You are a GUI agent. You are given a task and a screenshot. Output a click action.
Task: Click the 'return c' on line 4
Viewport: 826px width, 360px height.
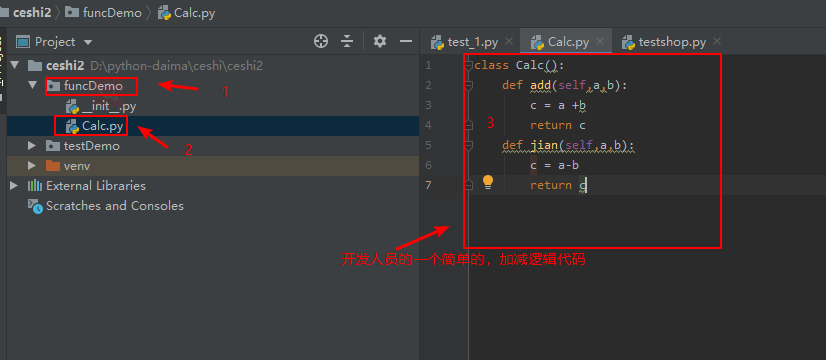coord(558,125)
